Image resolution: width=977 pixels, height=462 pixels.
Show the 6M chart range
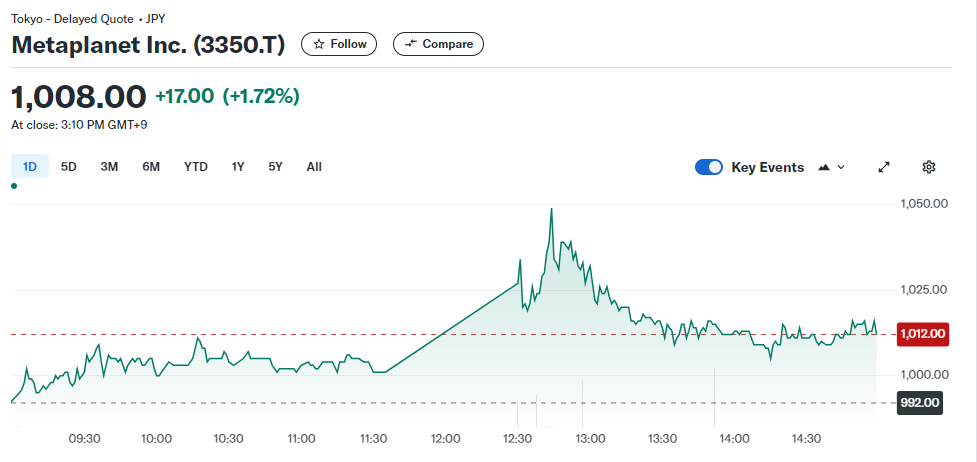(x=151, y=167)
